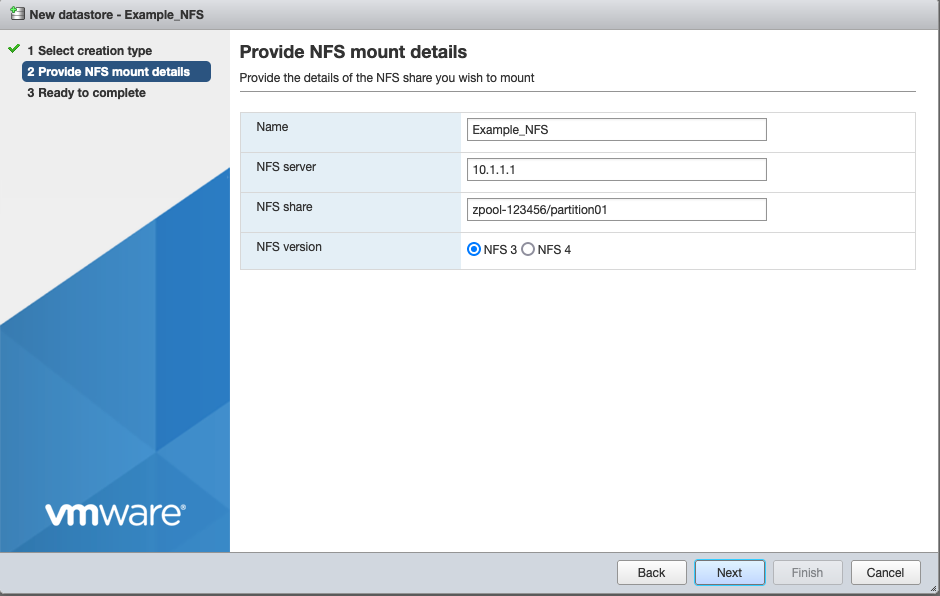Screen dimensions: 940x596
Task: Click the VMware logo in the sidebar
Action: [112, 513]
